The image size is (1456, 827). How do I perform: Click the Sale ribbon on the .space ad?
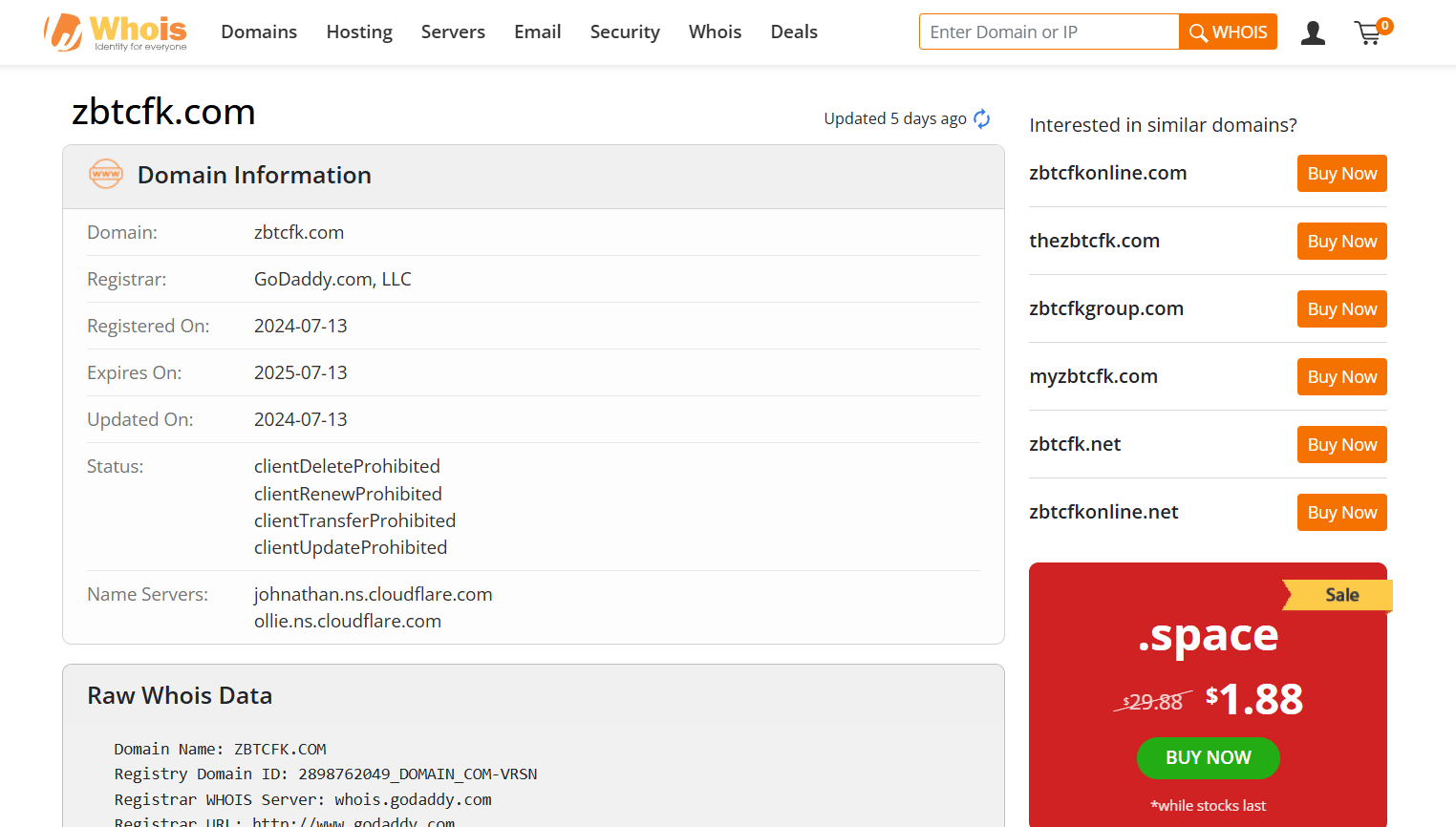pos(1338,595)
